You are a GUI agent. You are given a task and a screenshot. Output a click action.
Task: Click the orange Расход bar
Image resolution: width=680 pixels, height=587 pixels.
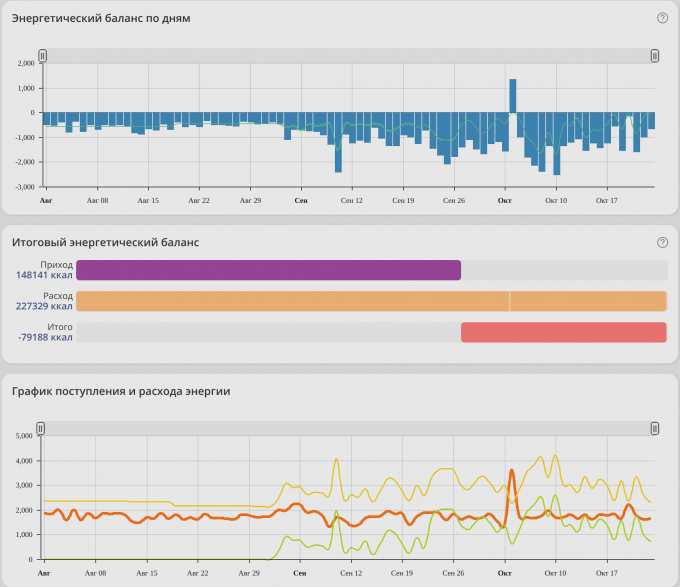point(371,301)
